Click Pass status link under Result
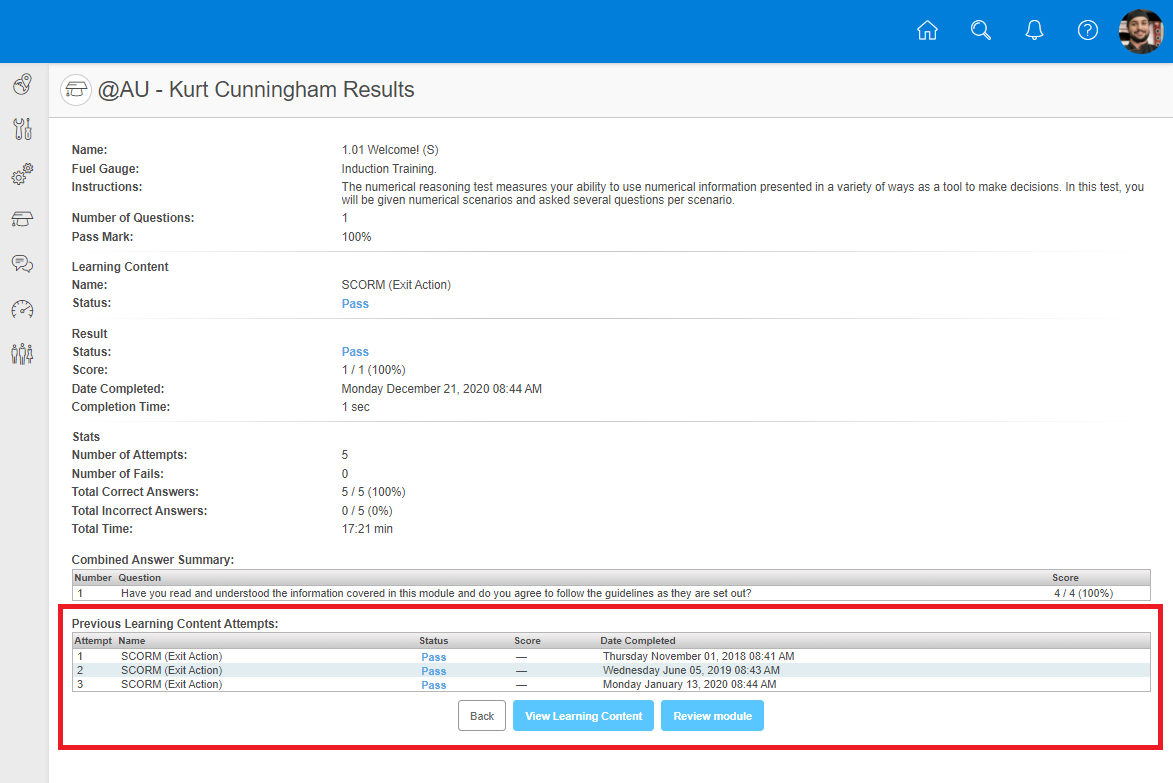This screenshot has width=1173, height=783. pyautogui.click(x=355, y=352)
